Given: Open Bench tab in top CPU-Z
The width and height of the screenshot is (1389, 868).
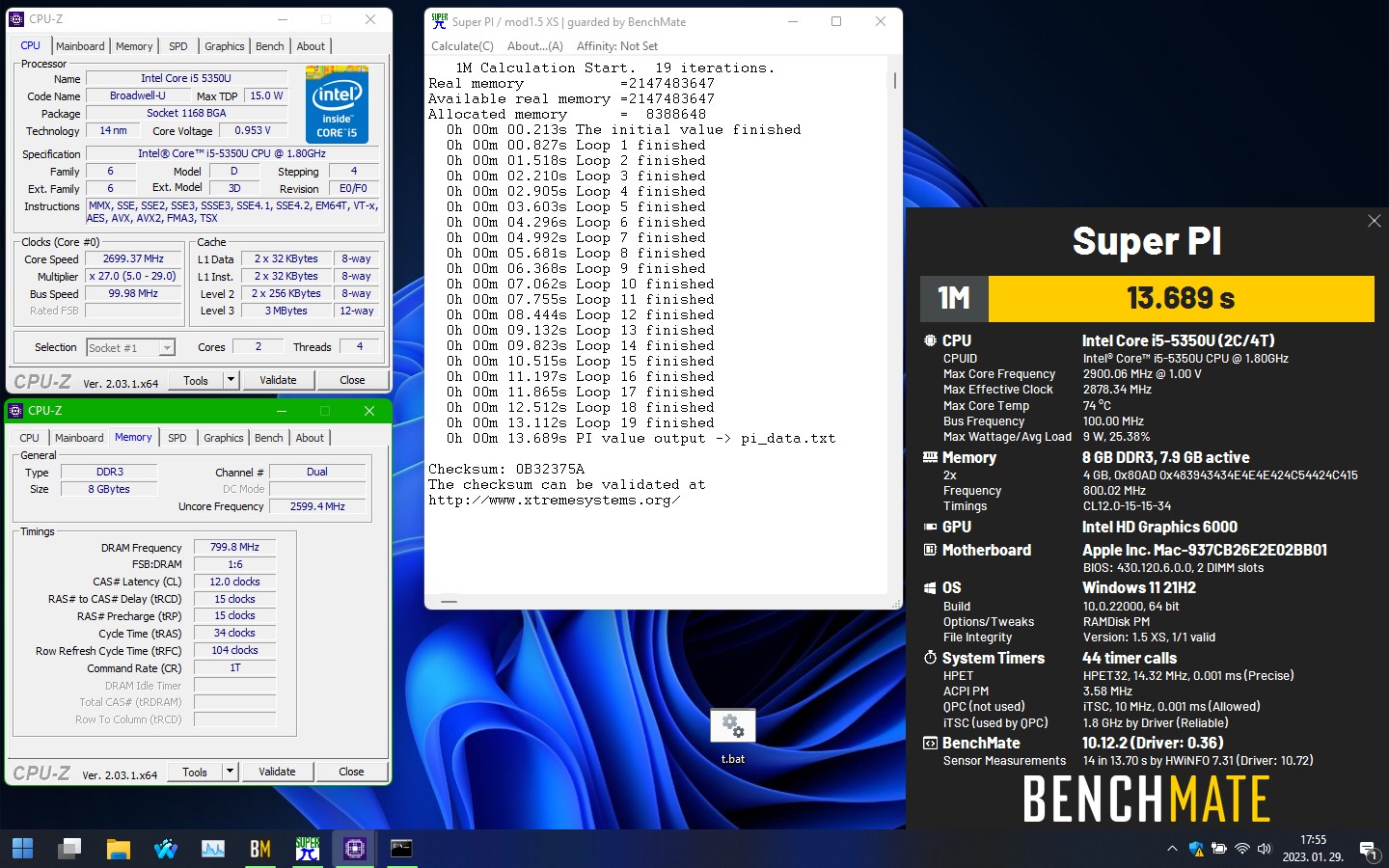Looking at the screenshot, I should point(270,46).
